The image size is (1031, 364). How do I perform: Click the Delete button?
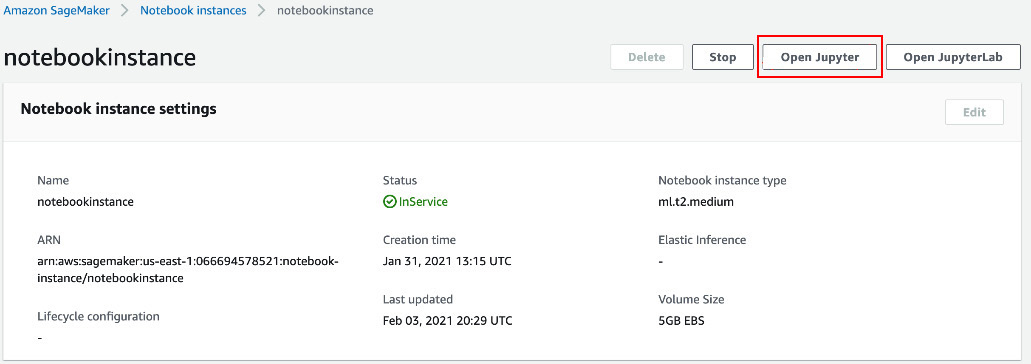pyautogui.click(x=646, y=57)
